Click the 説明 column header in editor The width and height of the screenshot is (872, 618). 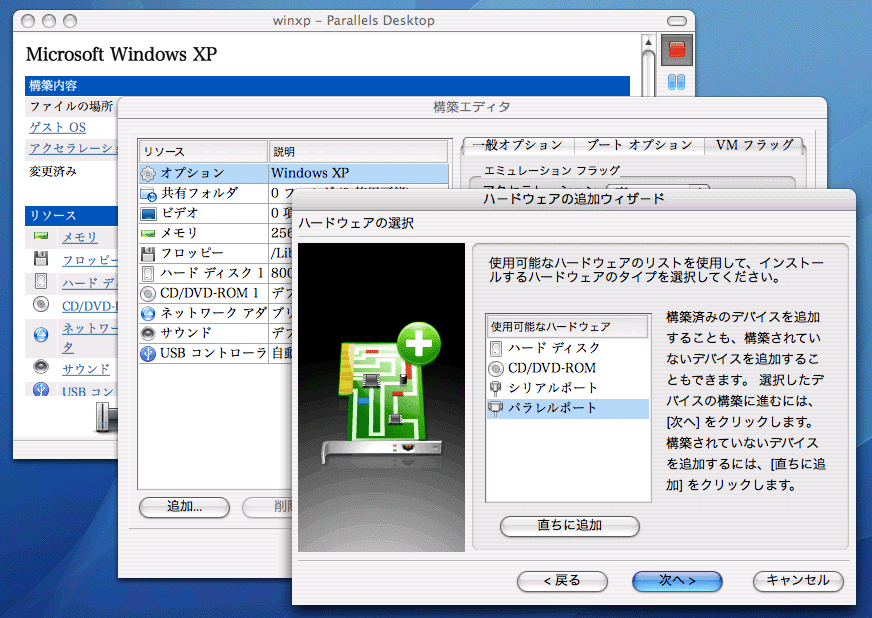[x=359, y=152]
